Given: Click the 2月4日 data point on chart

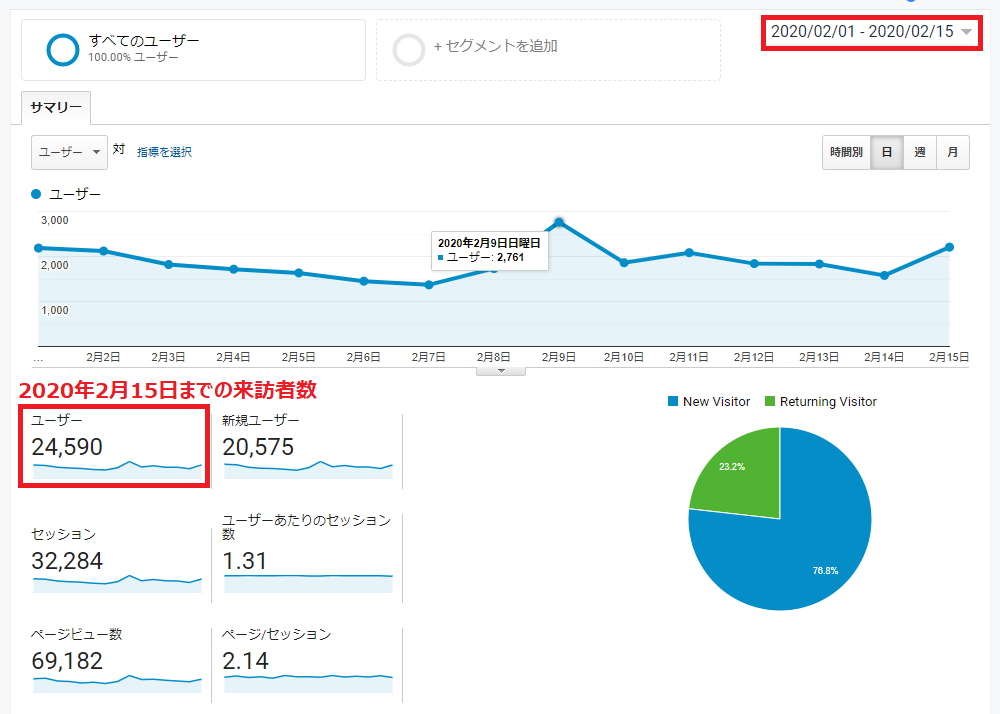Looking at the screenshot, I should [x=234, y=269].
